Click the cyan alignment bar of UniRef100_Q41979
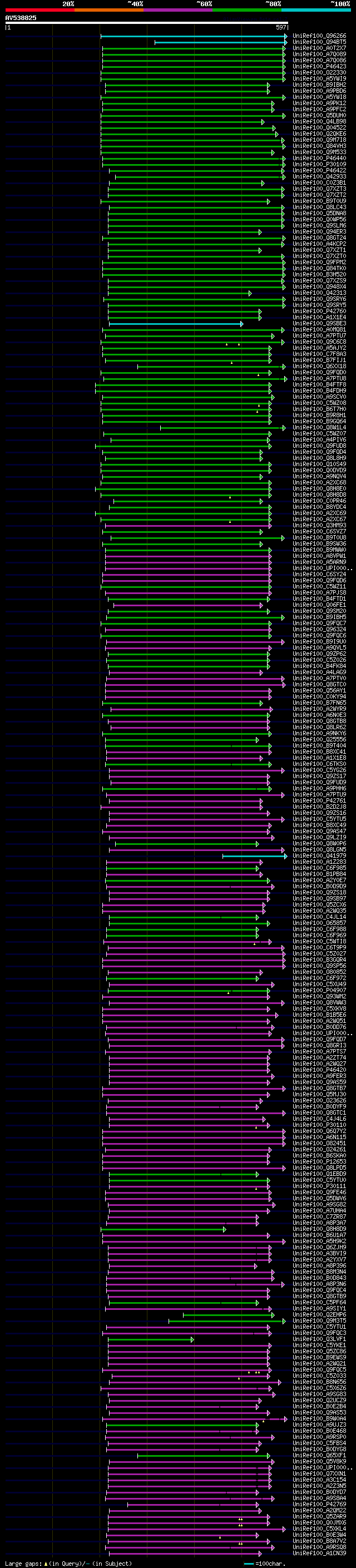 click(x=254, y=856)
